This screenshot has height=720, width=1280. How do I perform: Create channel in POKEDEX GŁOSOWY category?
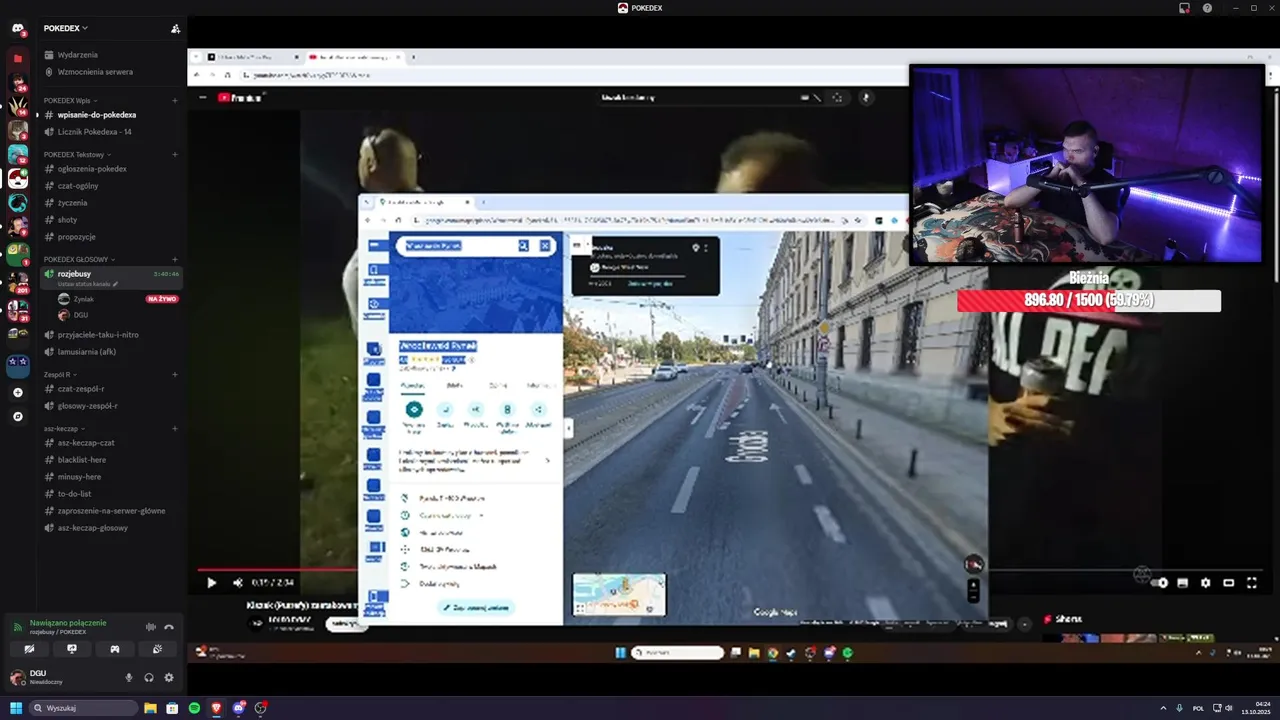click(x=175, y=259)
